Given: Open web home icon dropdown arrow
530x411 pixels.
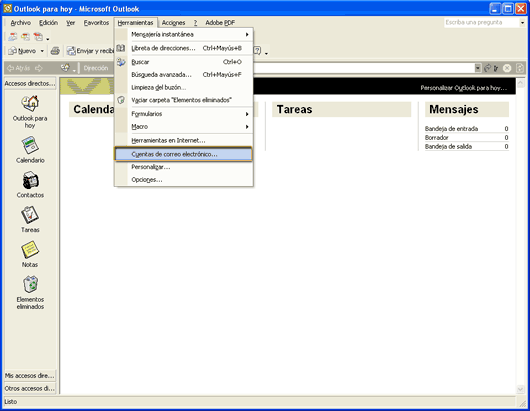Looking at the screenshot, I should pyautogui.click(x=74, y=70).
